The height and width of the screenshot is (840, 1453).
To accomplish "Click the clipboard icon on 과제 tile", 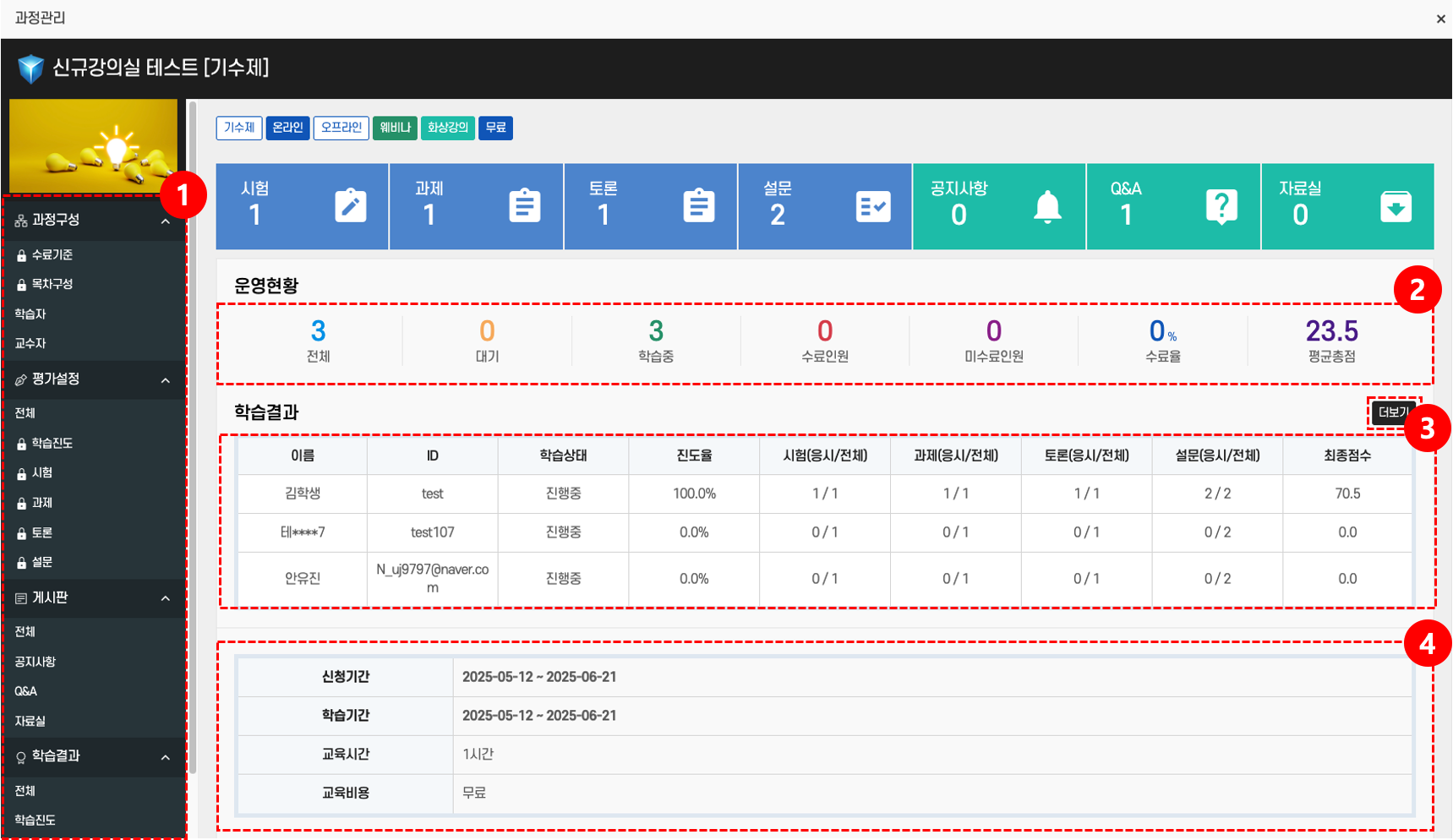I will point(524,206).
